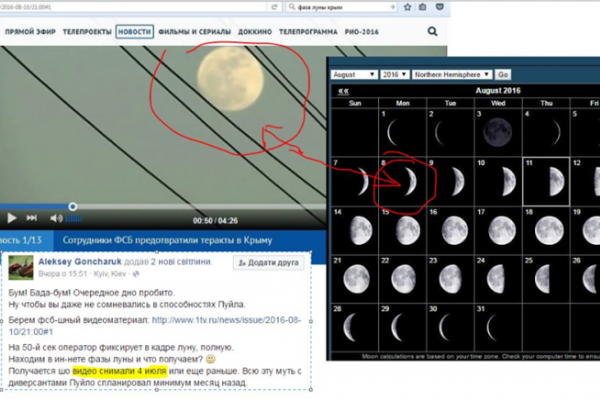Click the video play button
Image resolution: width=600 pixels, height=400 pixels.
coord(12,217)
